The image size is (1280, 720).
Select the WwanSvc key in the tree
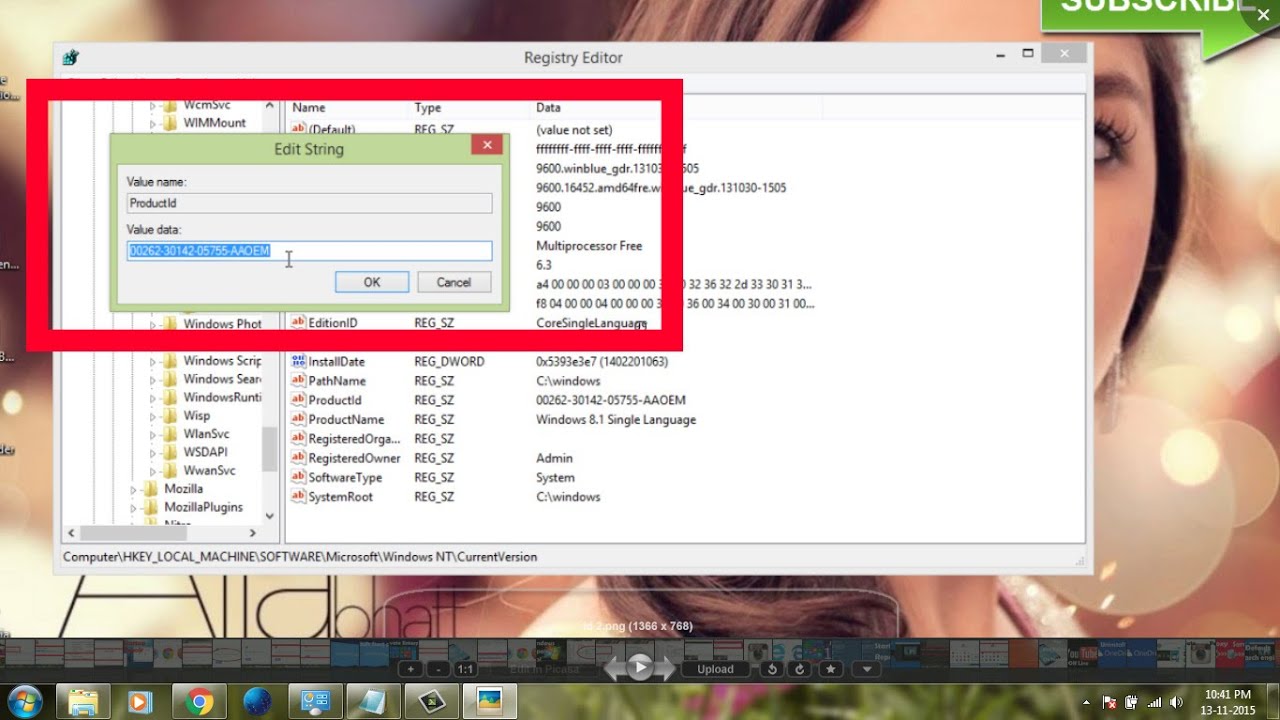(x=209, y=470)
